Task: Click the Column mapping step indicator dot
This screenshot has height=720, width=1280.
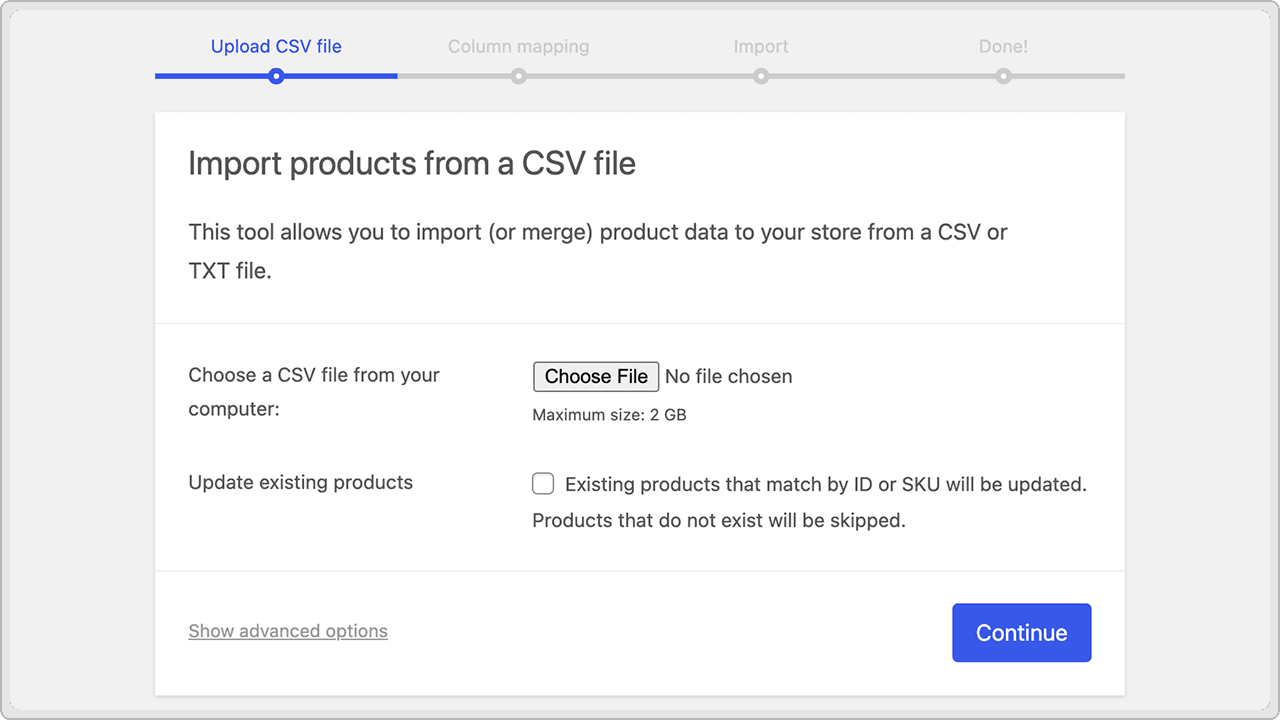Action: (518, 74)
